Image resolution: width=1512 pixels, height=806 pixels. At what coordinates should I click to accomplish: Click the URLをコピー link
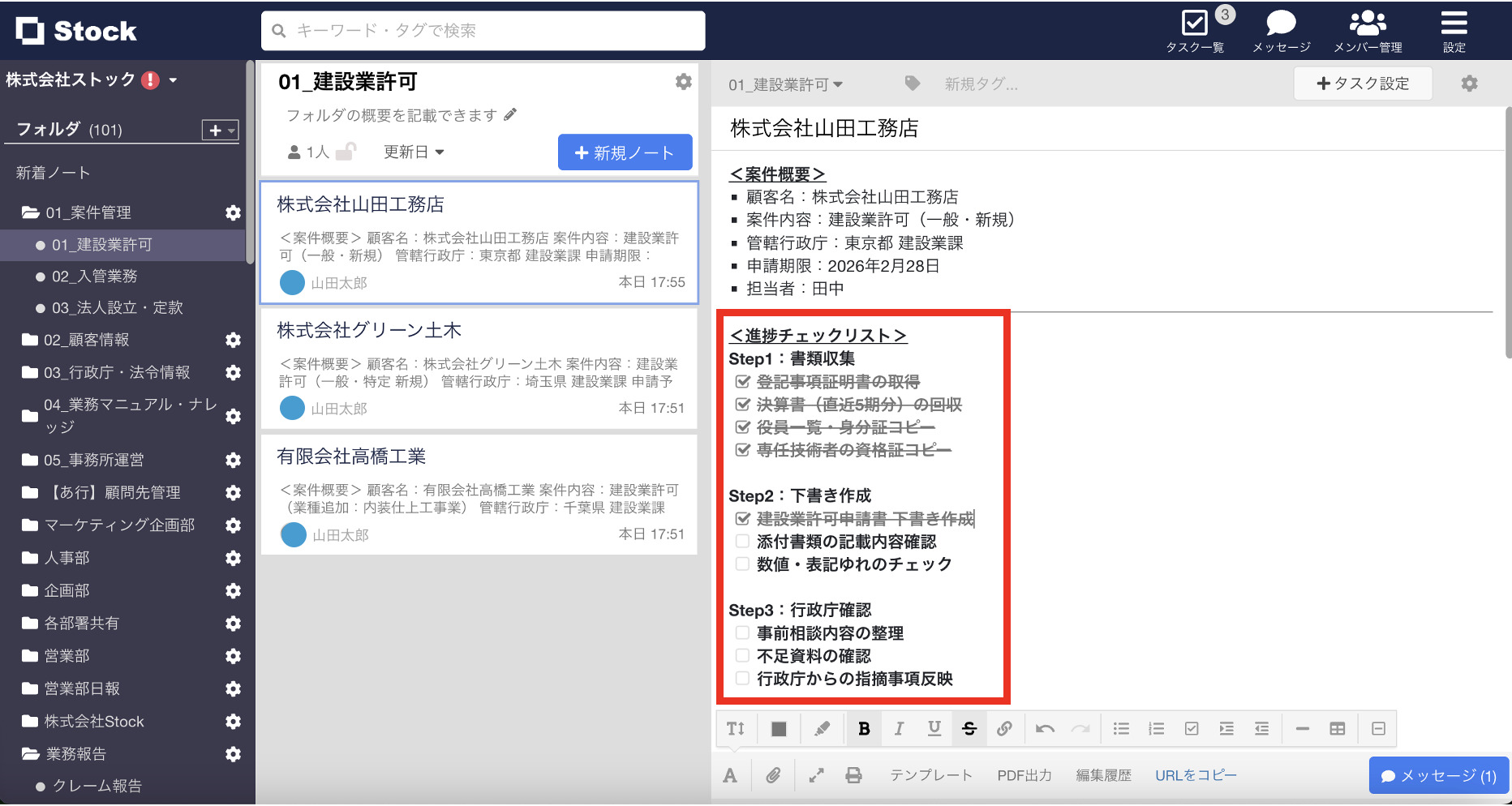click(x=1196, y=776)
